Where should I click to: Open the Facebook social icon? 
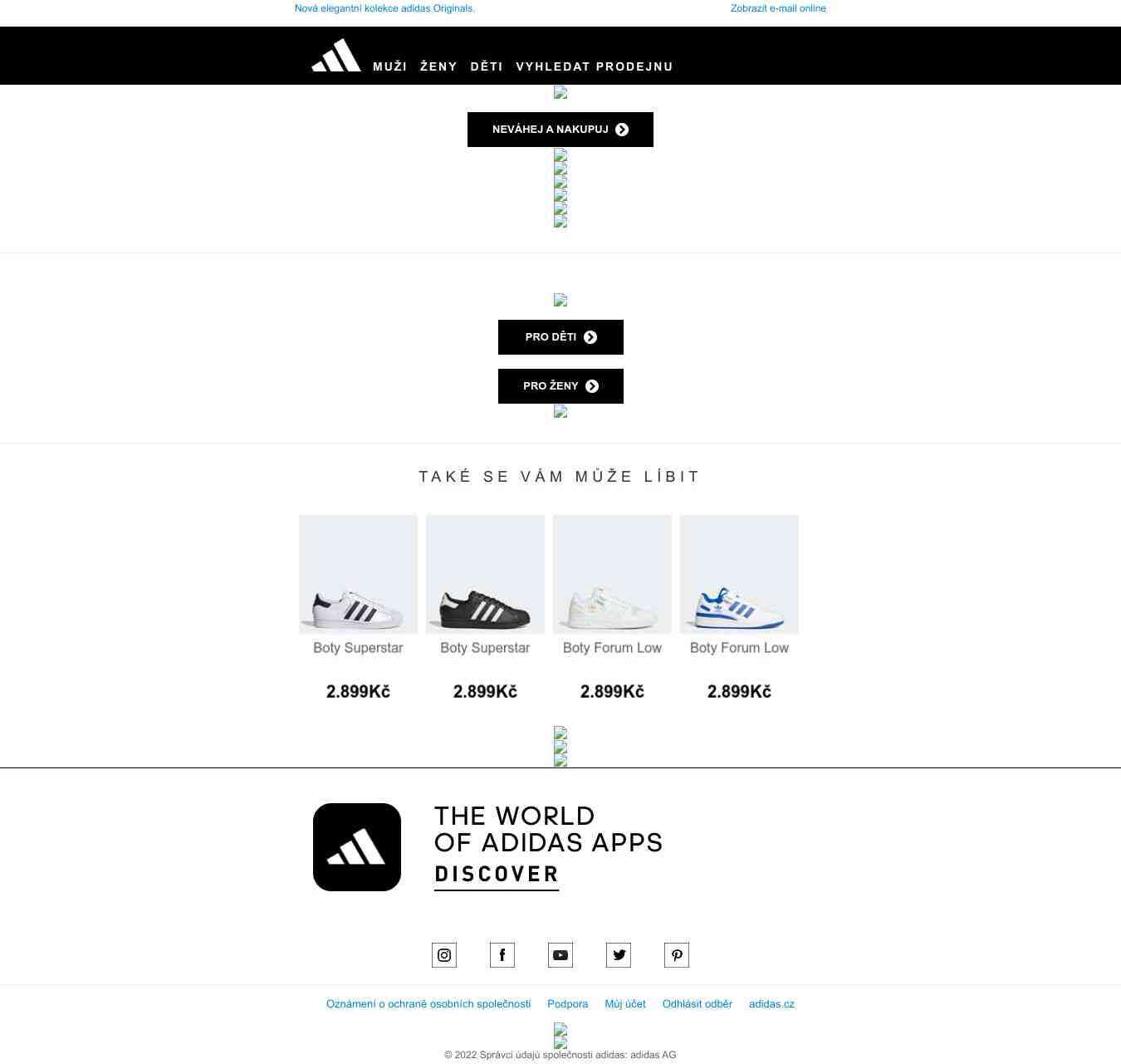[502, 955]
